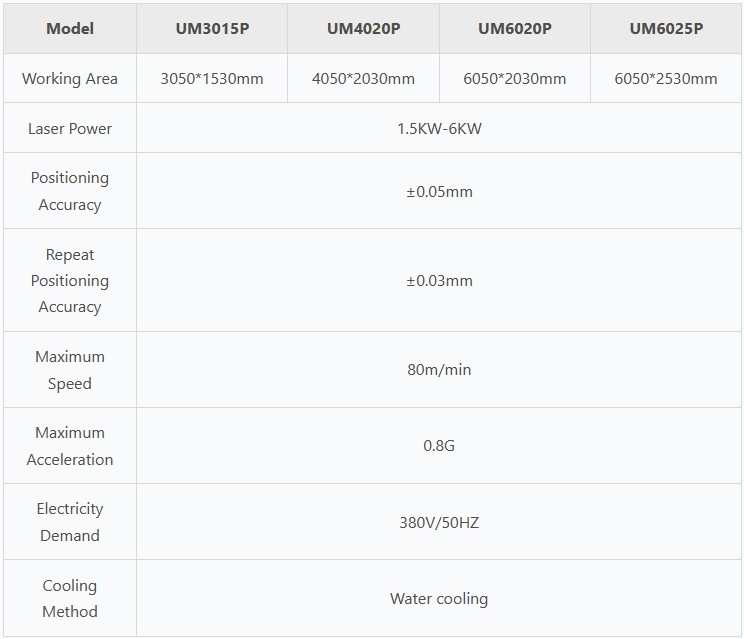The image size is (744, 639).
Task: Select the 80m/min maximum speed value
Action: [439, 370]
